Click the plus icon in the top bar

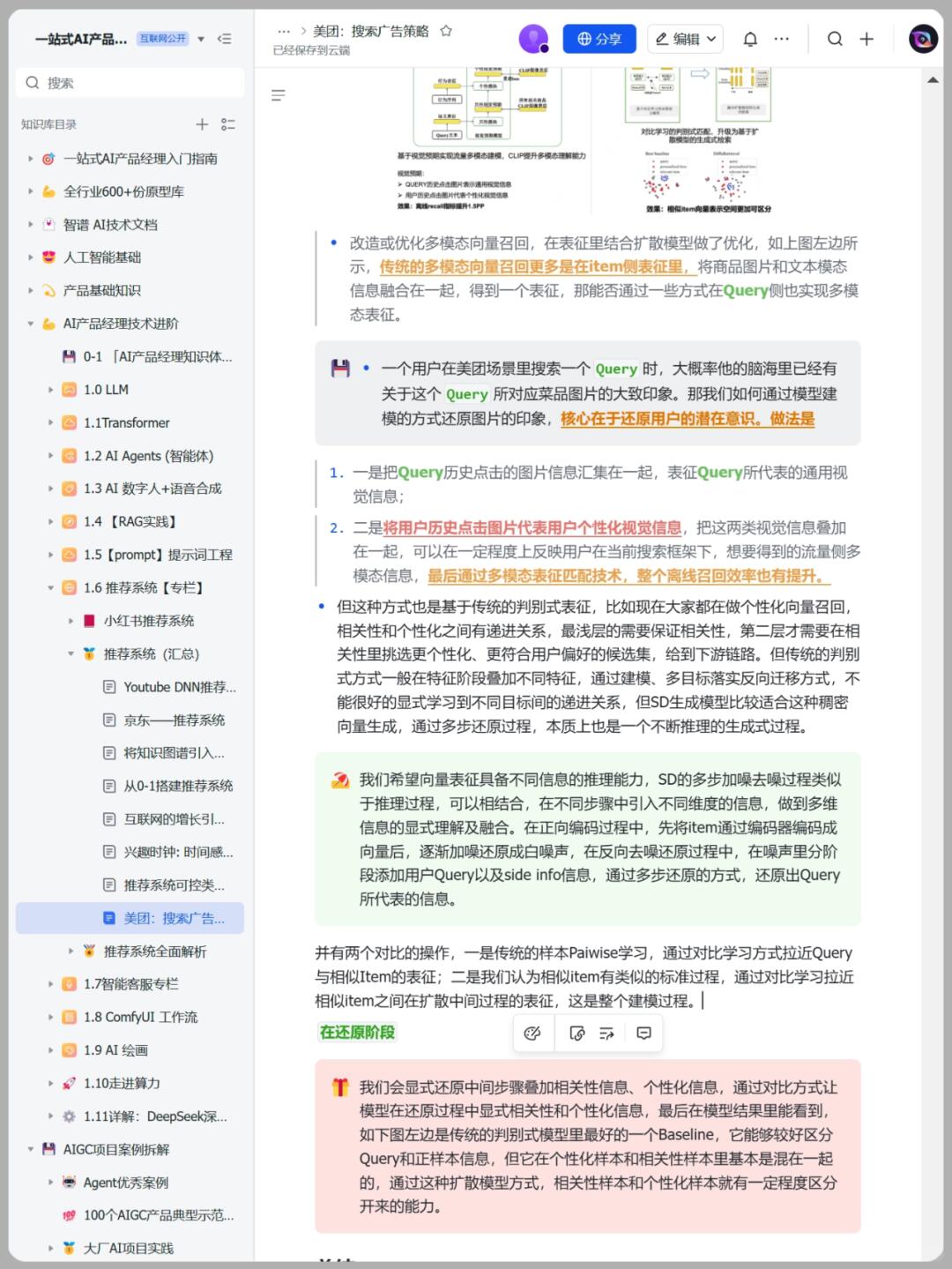pos(866,39)
